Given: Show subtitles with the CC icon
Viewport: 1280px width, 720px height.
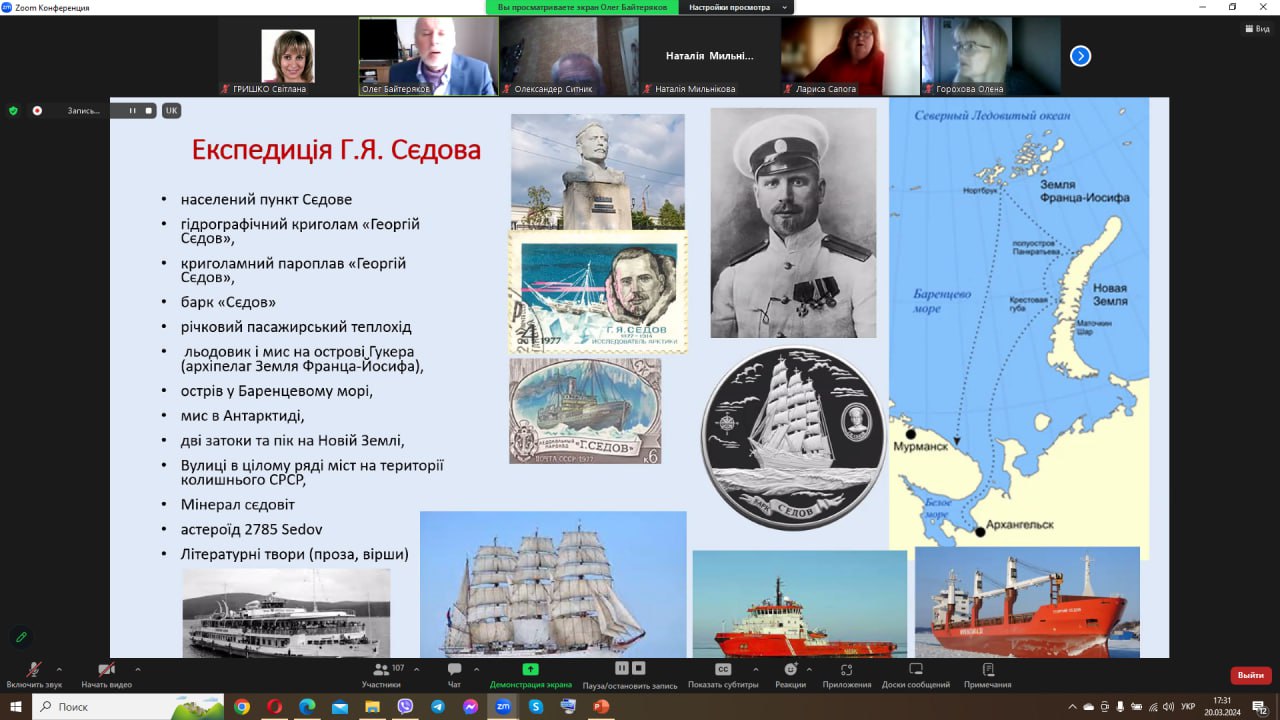Looking at the screenshot, I should click(x=723, y=669).
